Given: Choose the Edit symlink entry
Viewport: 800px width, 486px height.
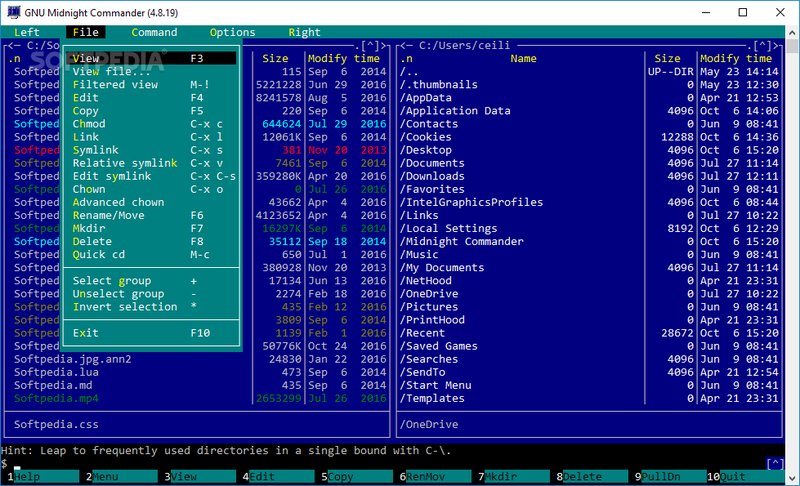Looking at the screenshot, I should (151, 176).
